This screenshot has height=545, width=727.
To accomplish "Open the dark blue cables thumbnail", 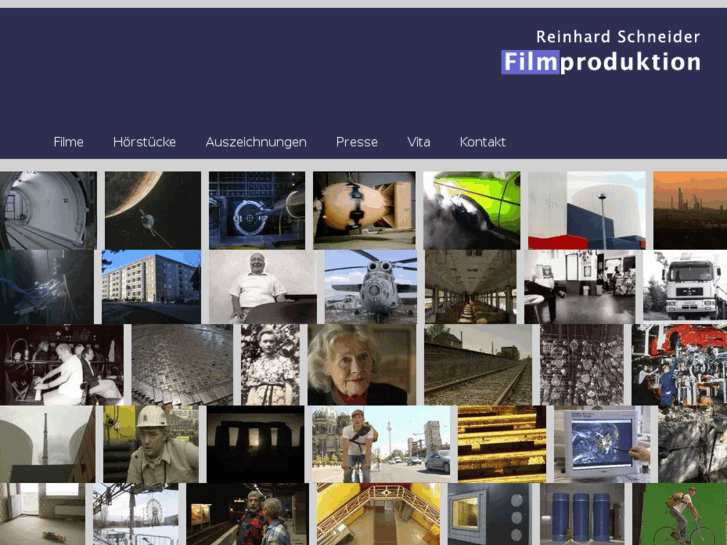I will pyautogui.click(x=47, y=287).
